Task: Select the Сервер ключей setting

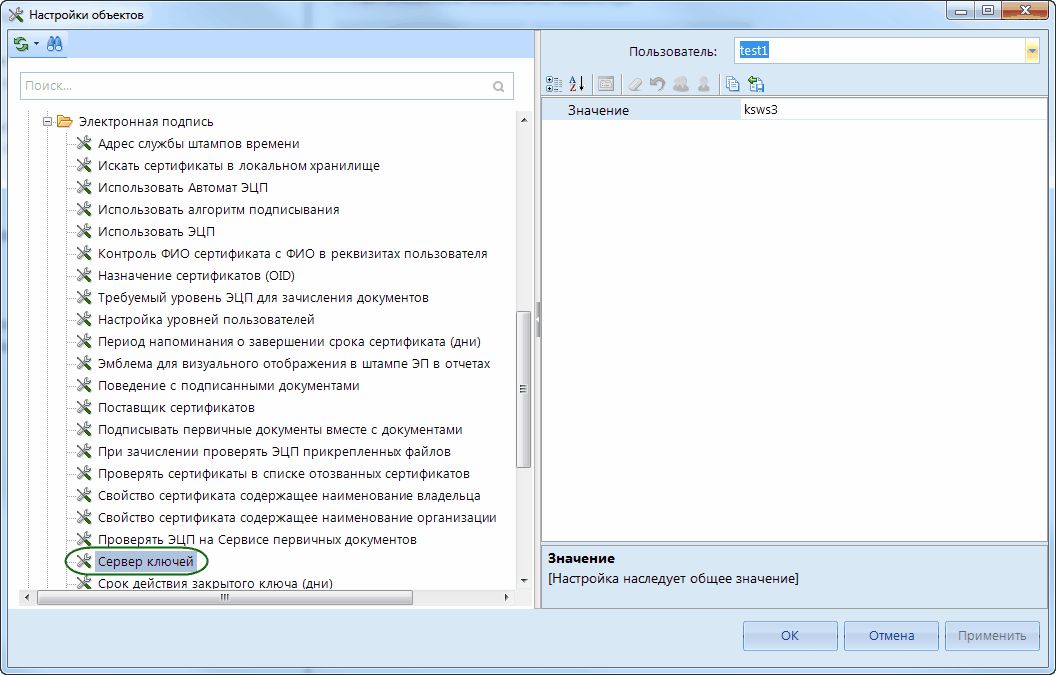Action: 145,562
